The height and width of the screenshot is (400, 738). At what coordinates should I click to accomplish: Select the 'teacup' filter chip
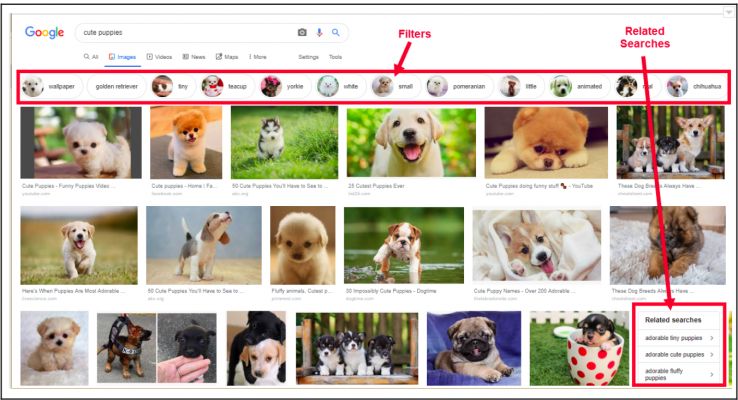(x=226, y=87)
